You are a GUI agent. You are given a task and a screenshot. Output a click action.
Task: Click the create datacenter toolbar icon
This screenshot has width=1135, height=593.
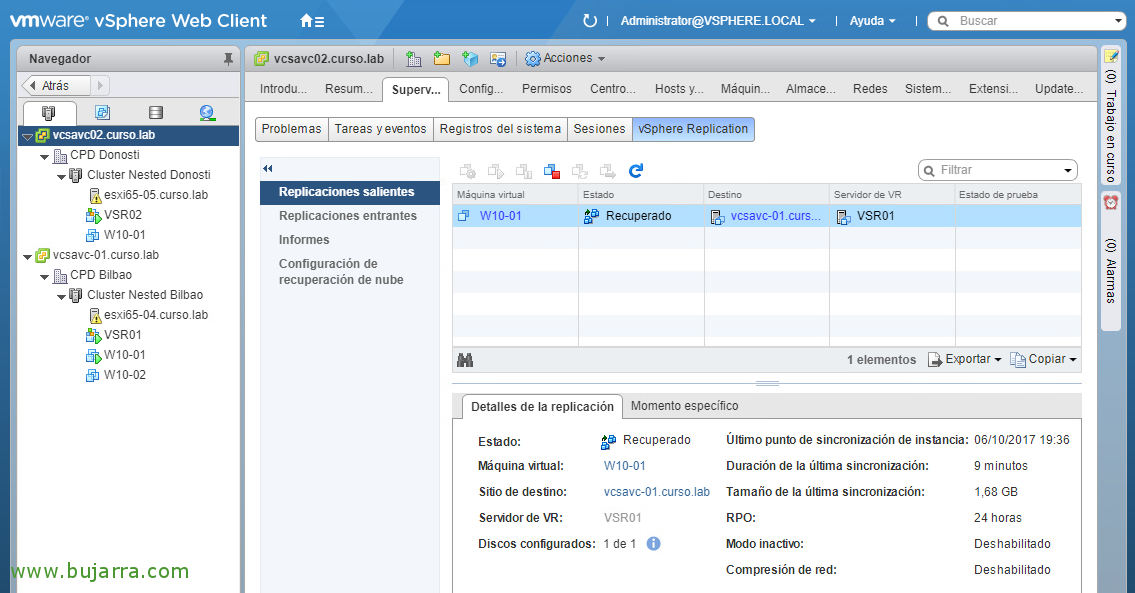[x=413, y=59]
